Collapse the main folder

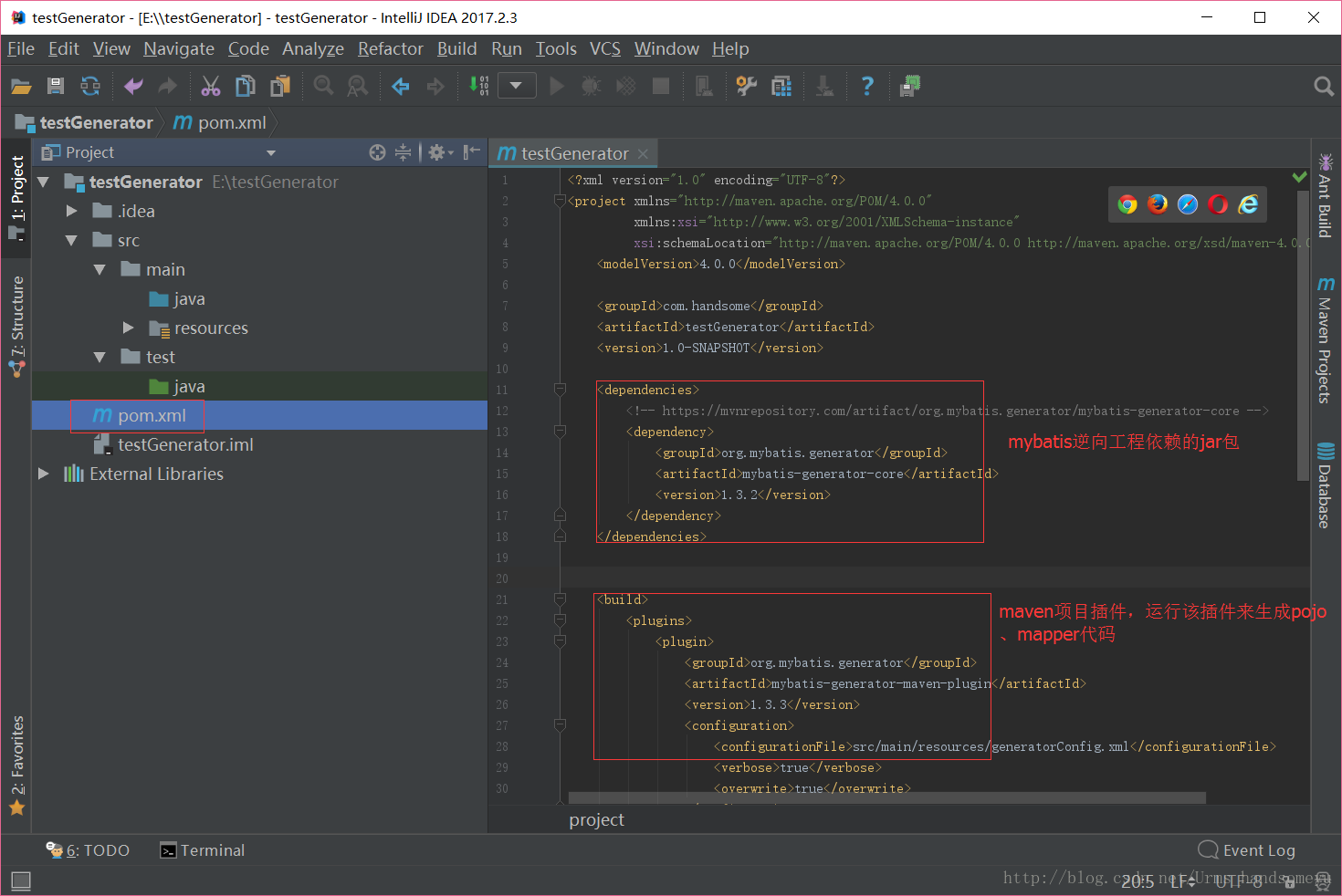coord(100,270)
